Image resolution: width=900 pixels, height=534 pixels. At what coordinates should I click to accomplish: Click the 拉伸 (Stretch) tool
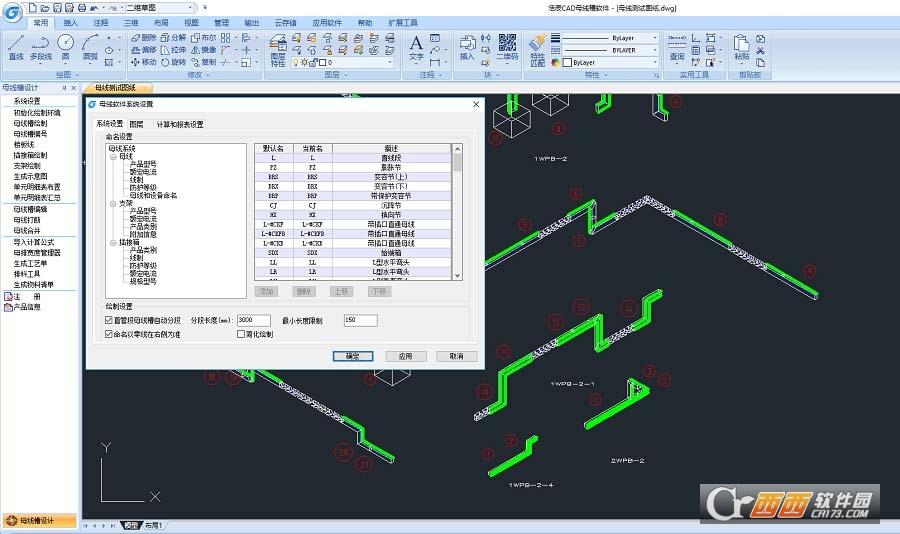(x=173, y=50)
